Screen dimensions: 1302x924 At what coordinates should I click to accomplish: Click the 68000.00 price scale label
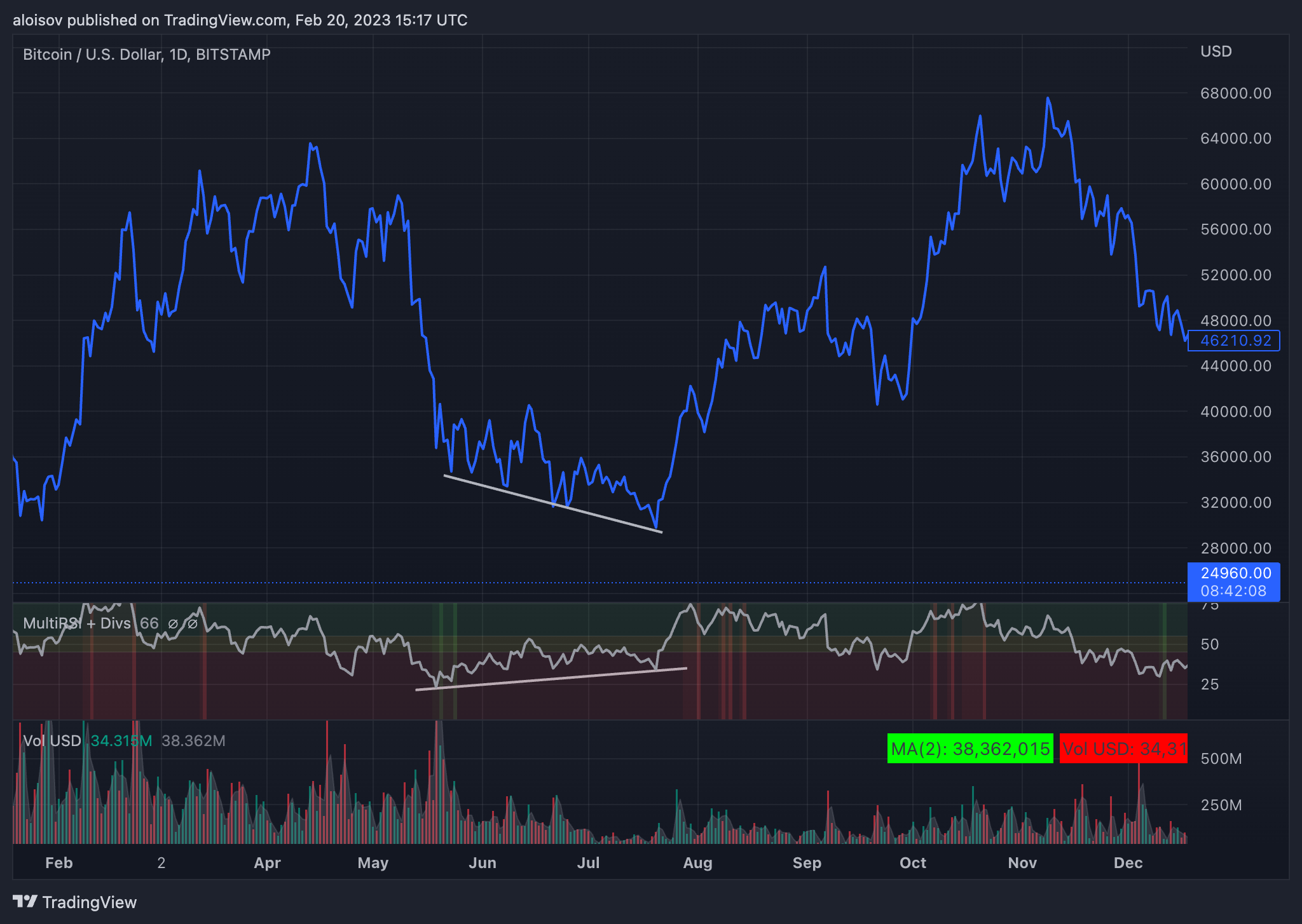[x=1235, y=93]
